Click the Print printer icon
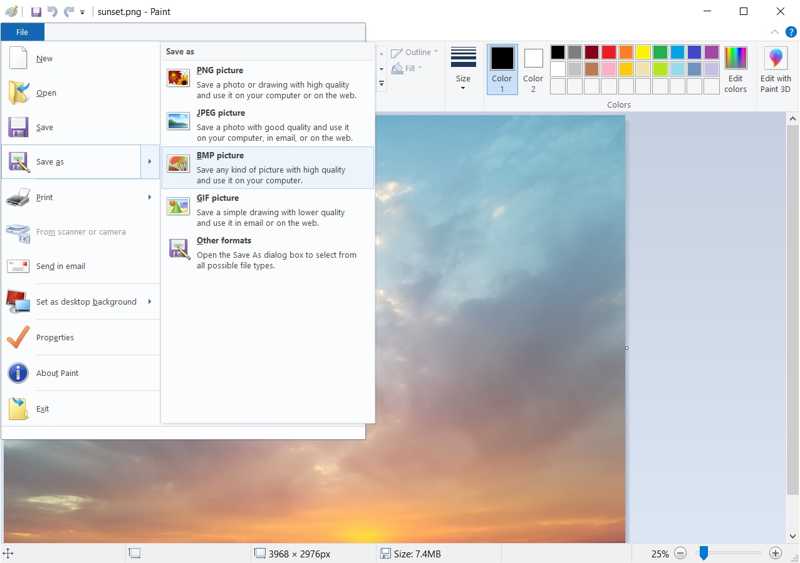This screenshot has width=800, height=563. [x=19, y=197]
